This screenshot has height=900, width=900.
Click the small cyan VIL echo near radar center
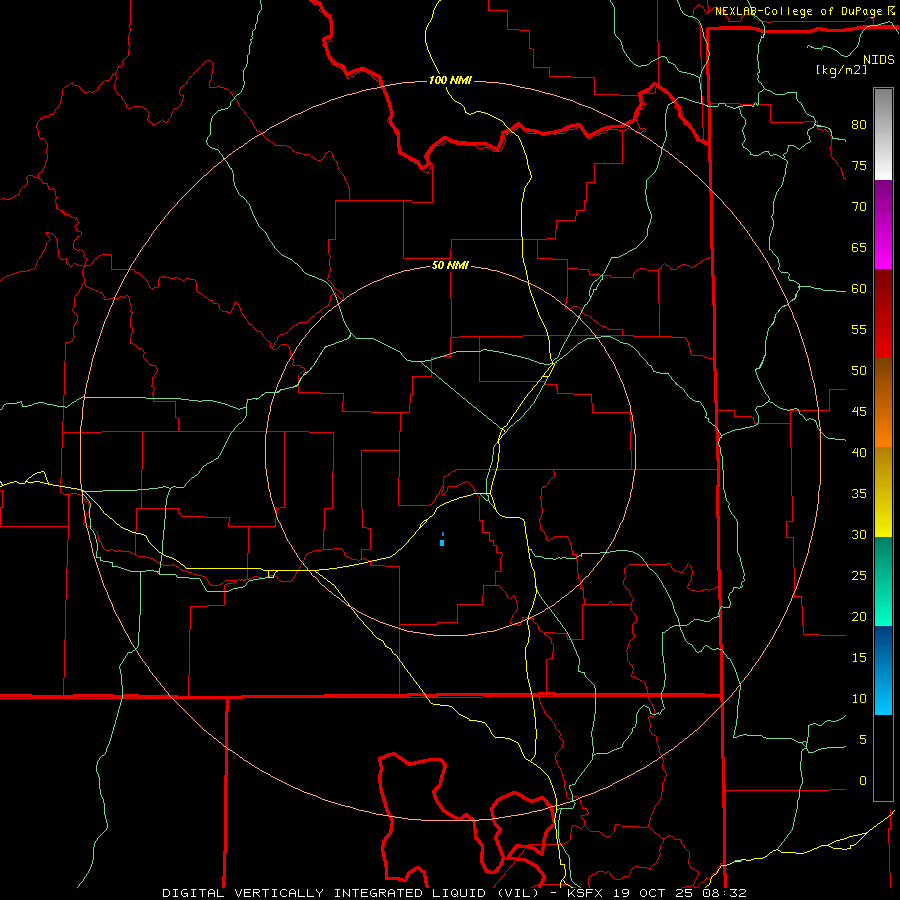point(442,539)
